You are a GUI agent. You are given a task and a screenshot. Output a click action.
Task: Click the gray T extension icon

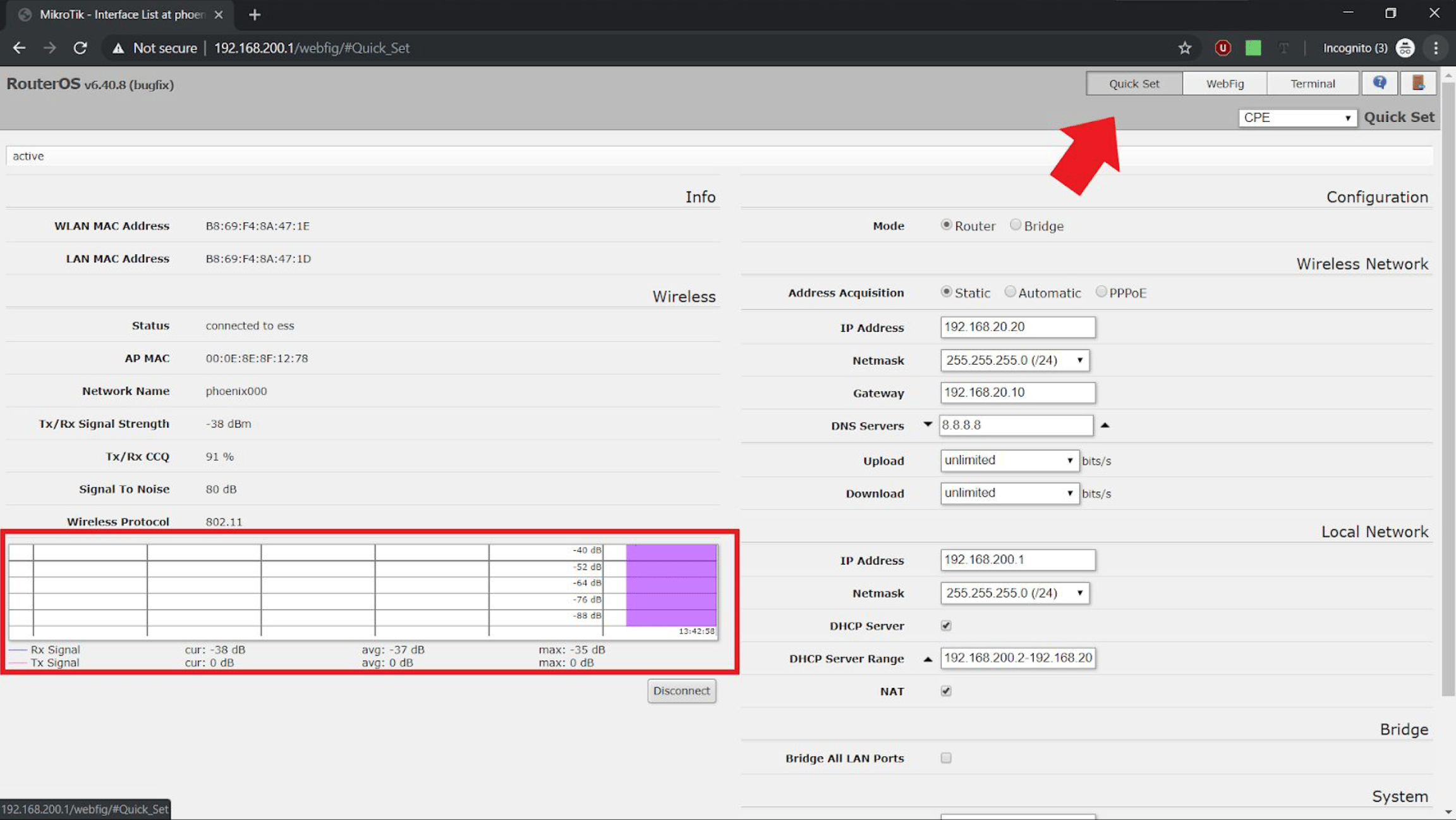(1283, 48)
